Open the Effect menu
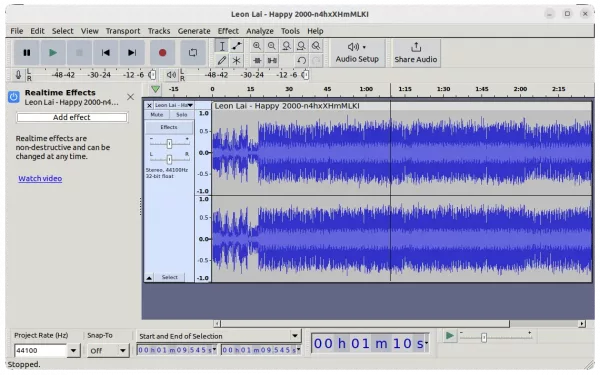Screen dimensions: 600x375 (228, 31)
